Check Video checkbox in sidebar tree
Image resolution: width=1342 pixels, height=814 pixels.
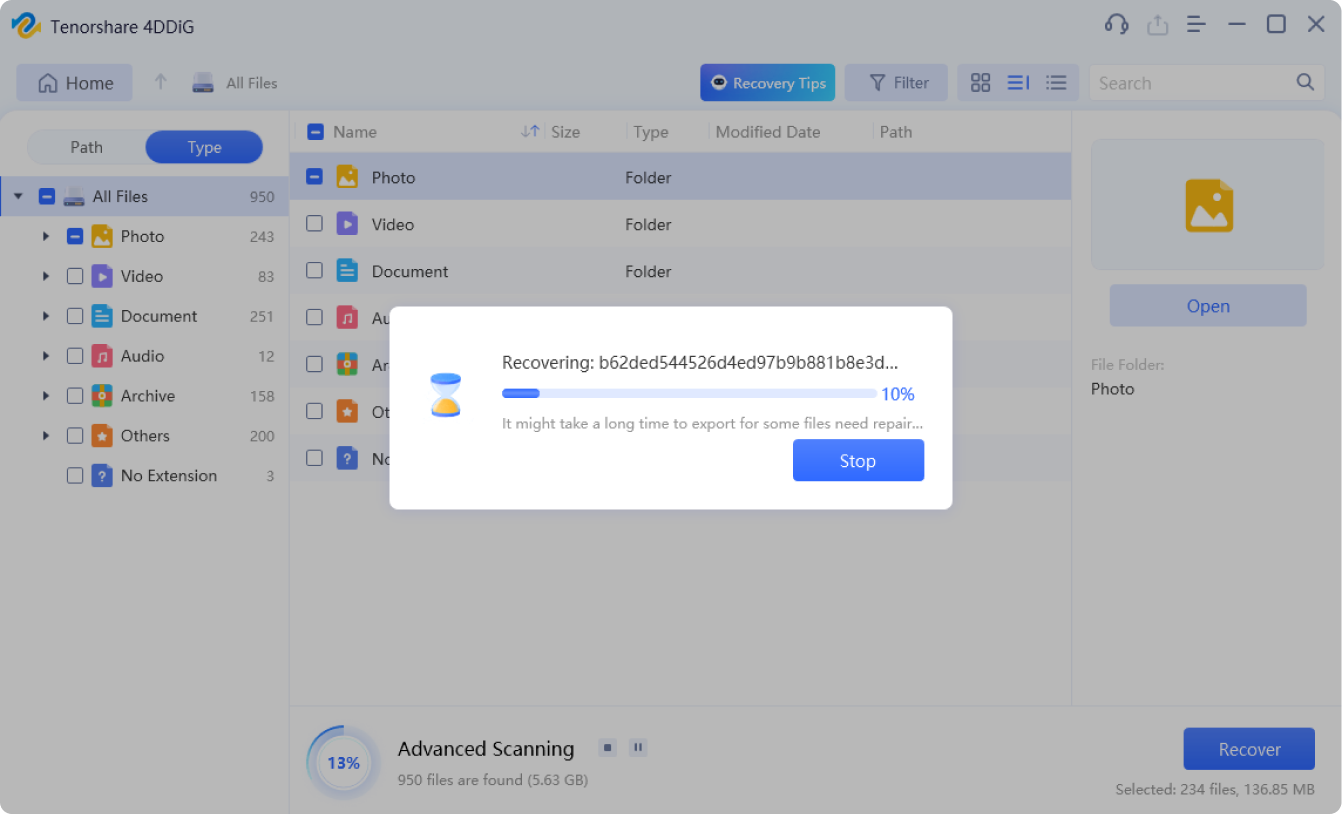75,276
